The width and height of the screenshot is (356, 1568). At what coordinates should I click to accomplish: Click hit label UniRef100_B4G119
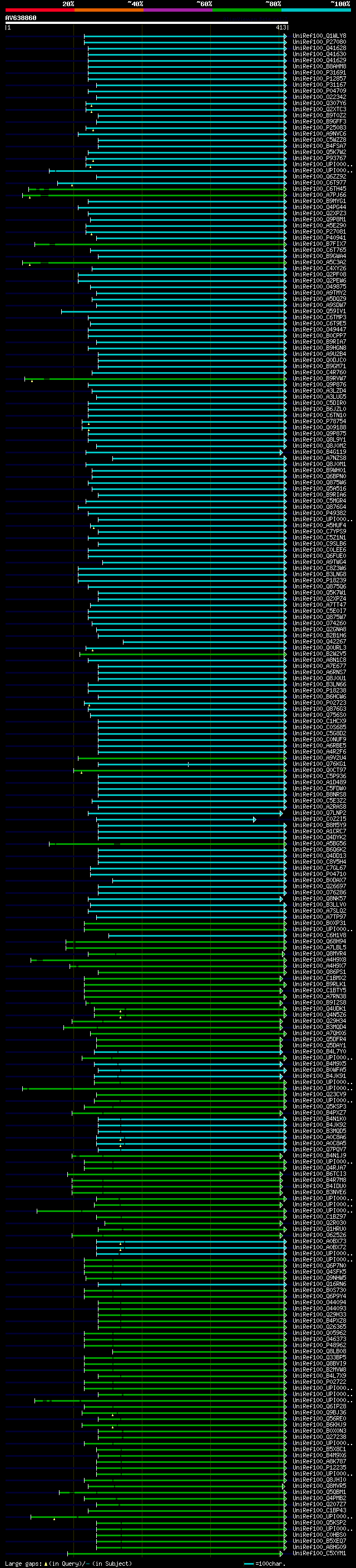click(x=319, y=452)
